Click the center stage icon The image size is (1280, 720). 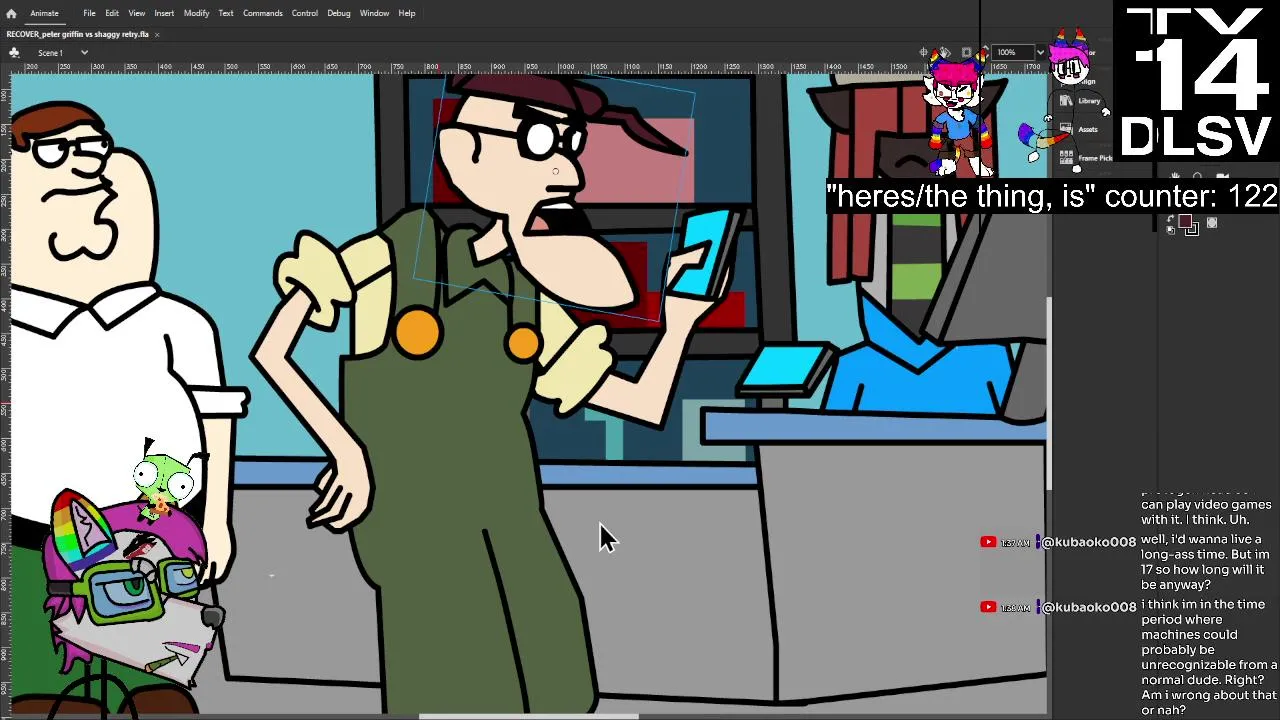pyautogui.click(x=926, y=52)
